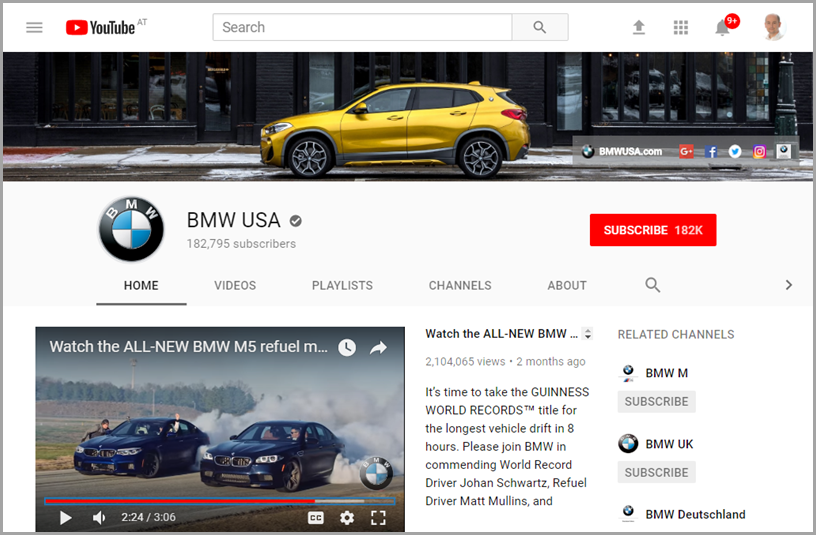The height and width of the screenshot is (535, 816).
Task: Show more channel tabs with the arrow
Action: pos(788,285)
